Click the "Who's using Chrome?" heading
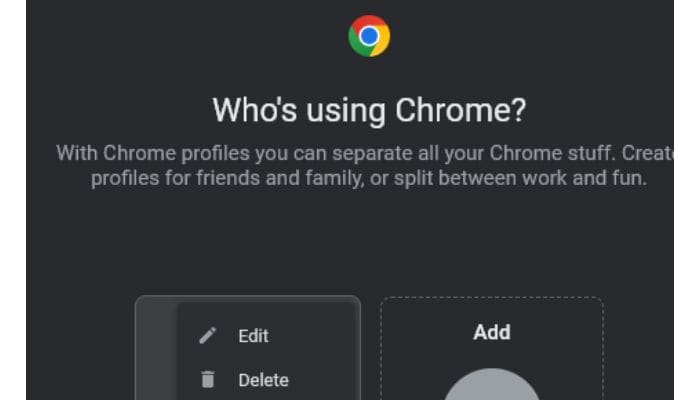Image resolution: width=700 pixels, height=400 pixels. (369, 110)
